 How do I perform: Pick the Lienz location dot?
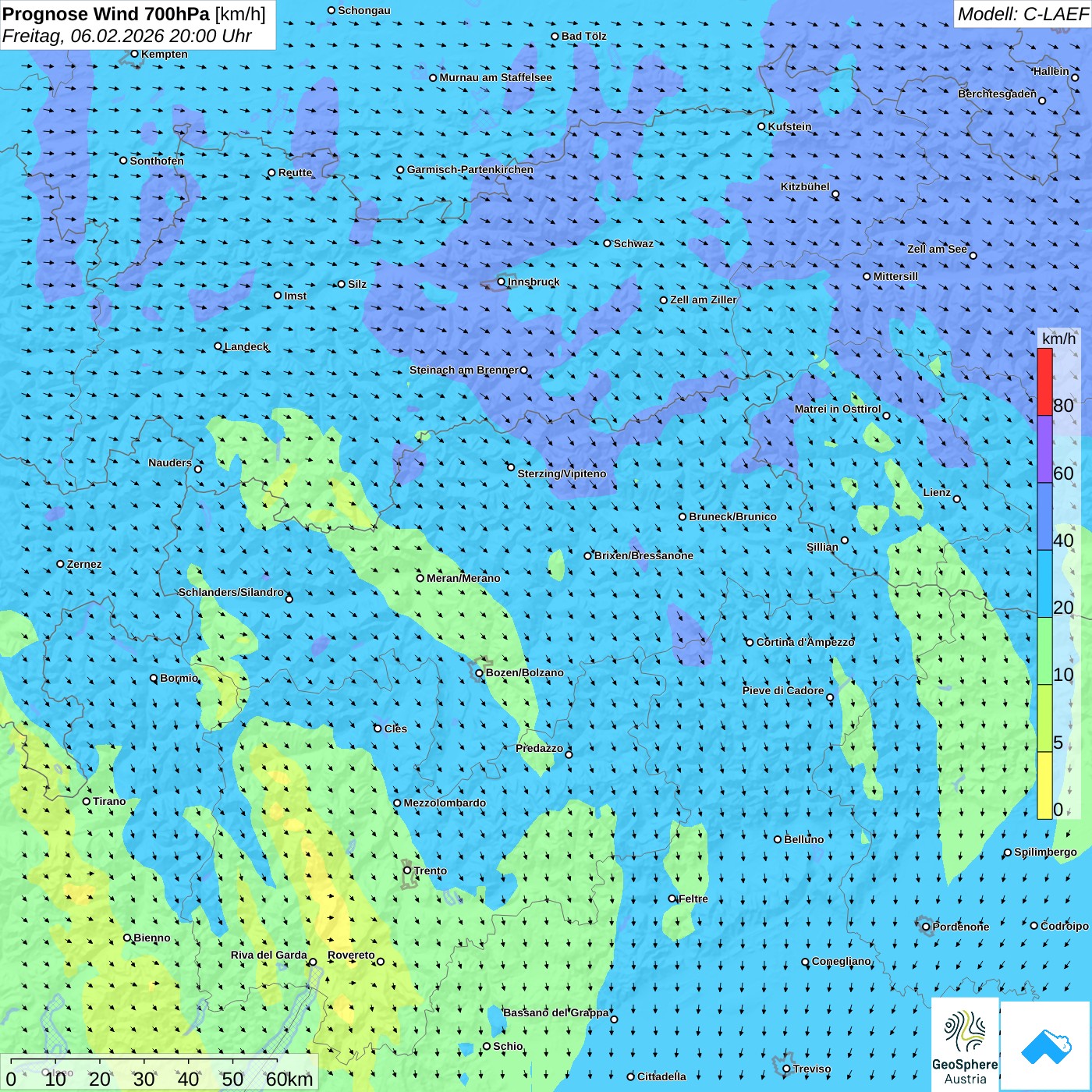point(957,499)
